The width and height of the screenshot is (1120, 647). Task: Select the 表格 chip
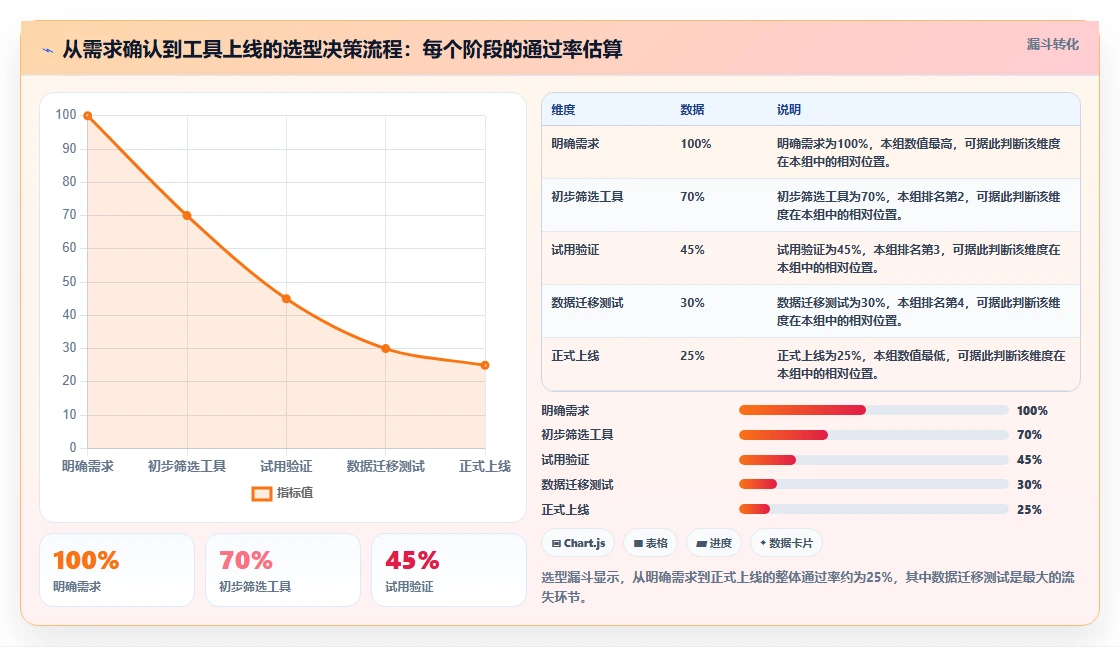tap(651, 543)
